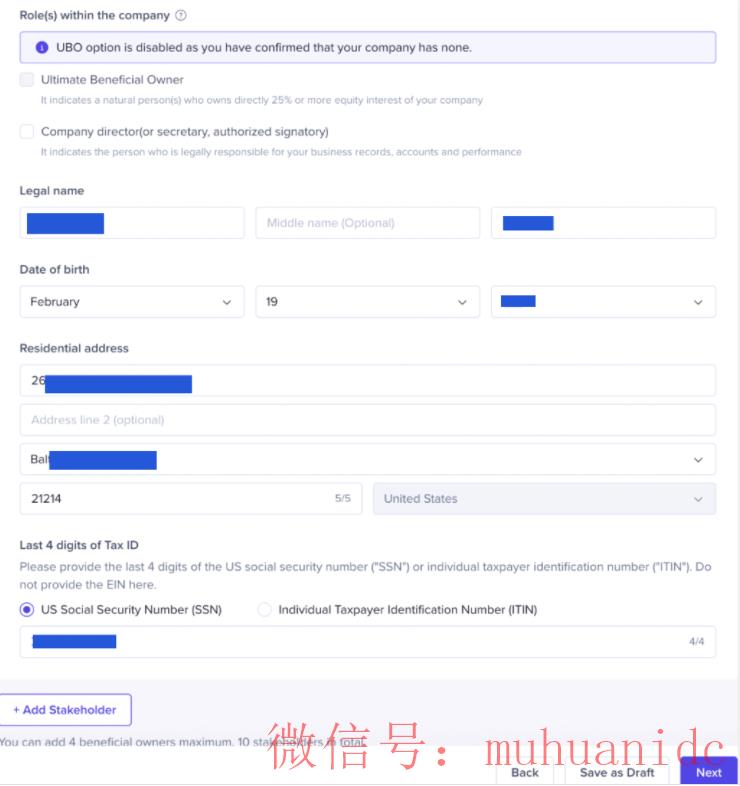Open the birth month dropdown showing February
The width and height of the screenshot is (740, 786).
tap(132, 302)
